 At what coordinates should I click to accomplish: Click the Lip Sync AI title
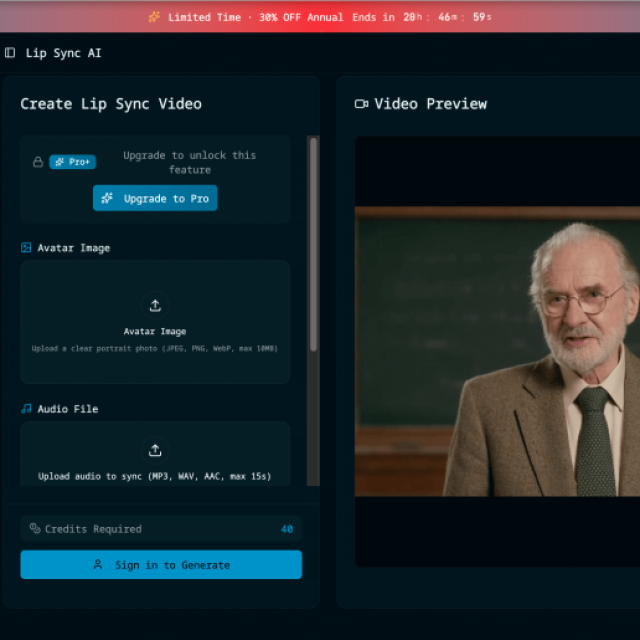[63, 53]
